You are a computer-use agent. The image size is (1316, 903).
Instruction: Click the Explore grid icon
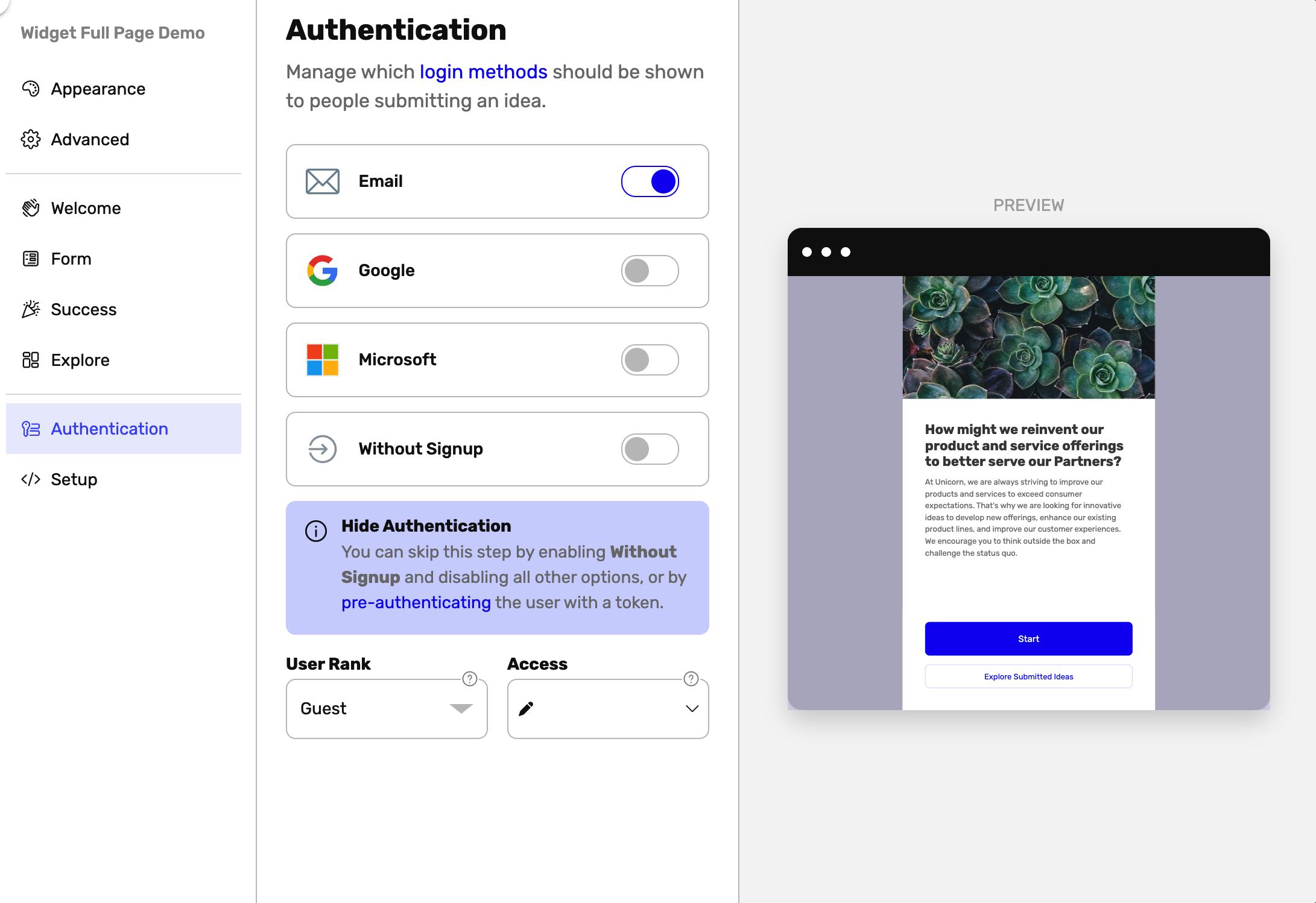coord(31,359)
